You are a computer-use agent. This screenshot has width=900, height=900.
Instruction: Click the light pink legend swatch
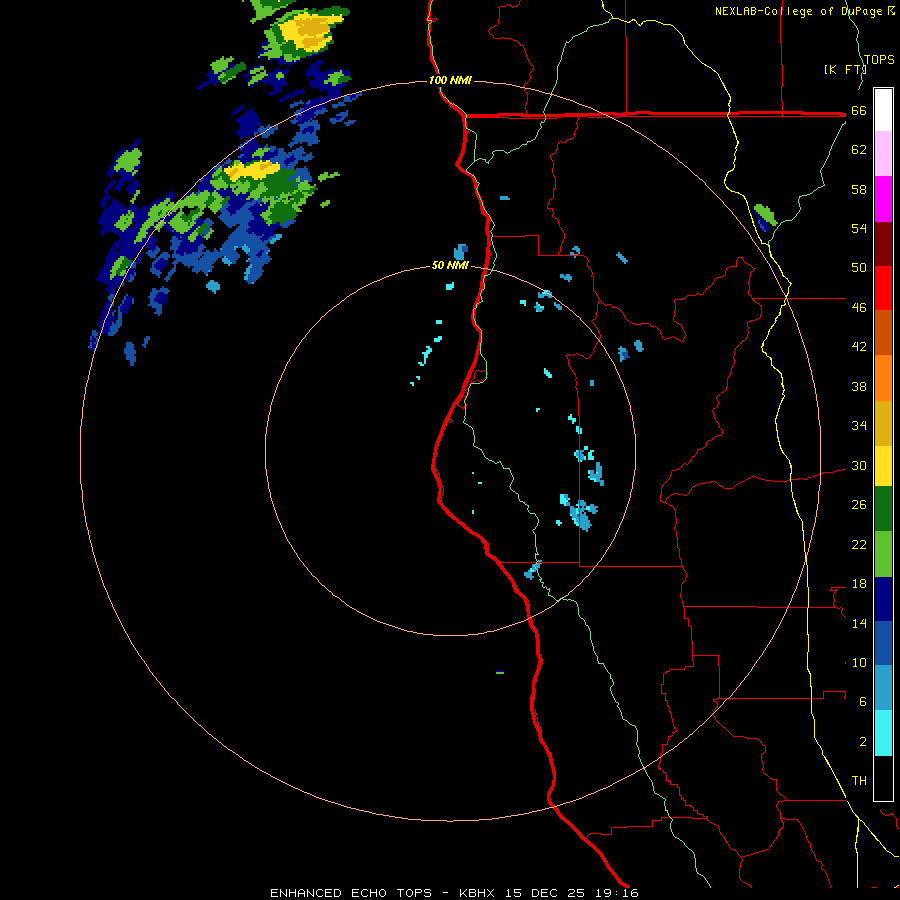click(883, 153)
